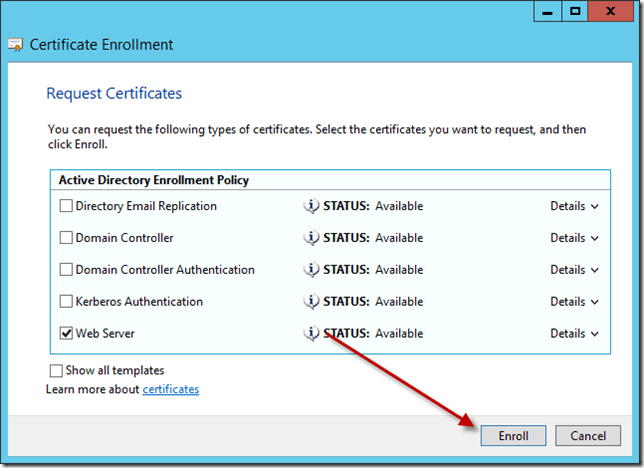This screenshot has height=468, width=644.
Task: Check the Directory Email Replication checkbox
Action: tap(66, 207)
